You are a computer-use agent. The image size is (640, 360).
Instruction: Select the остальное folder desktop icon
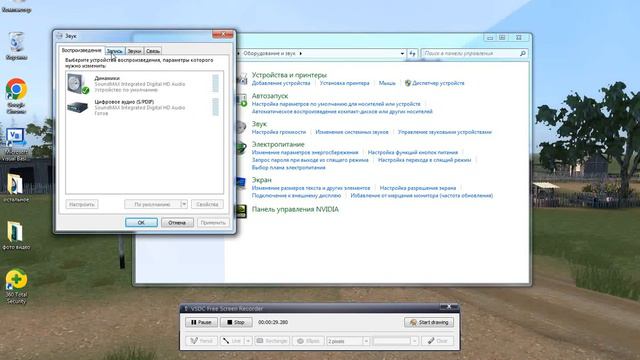(x=16, y=188)
